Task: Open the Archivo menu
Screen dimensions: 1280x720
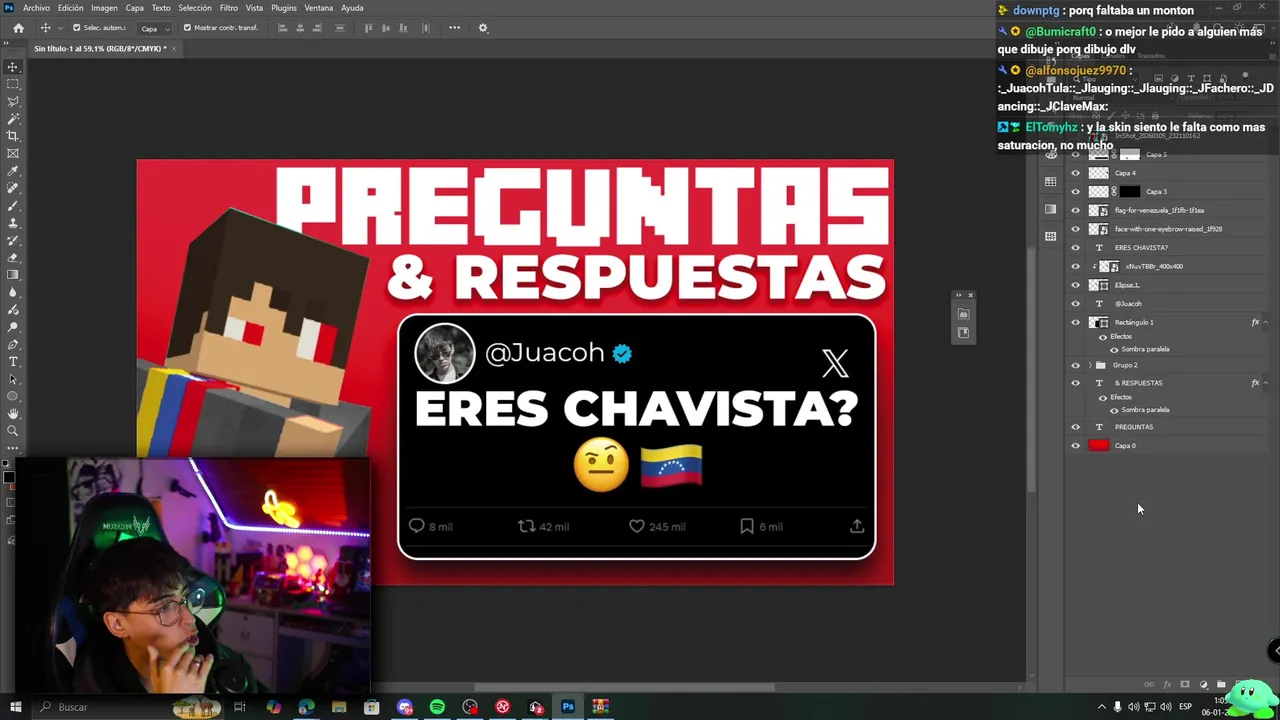Action: point(36,8)
